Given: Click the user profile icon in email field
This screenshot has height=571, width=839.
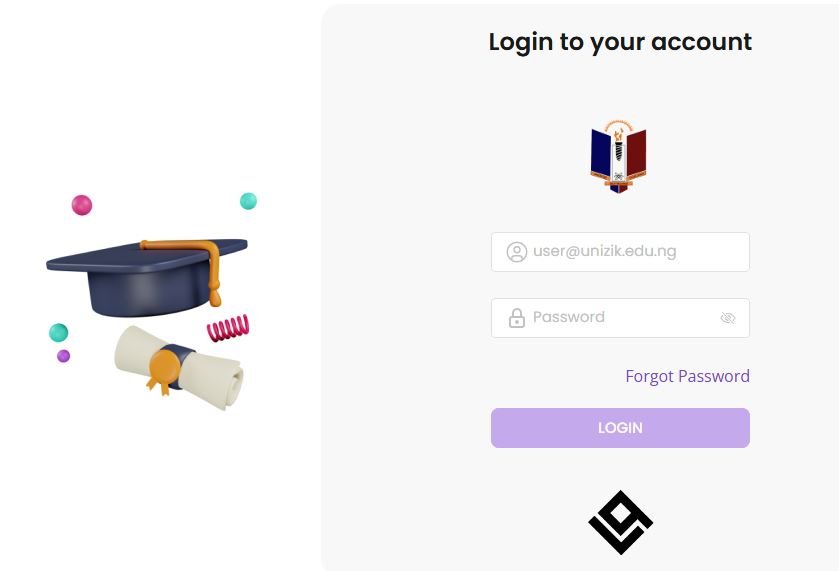Looking at the screenshot, I should 516,252.
